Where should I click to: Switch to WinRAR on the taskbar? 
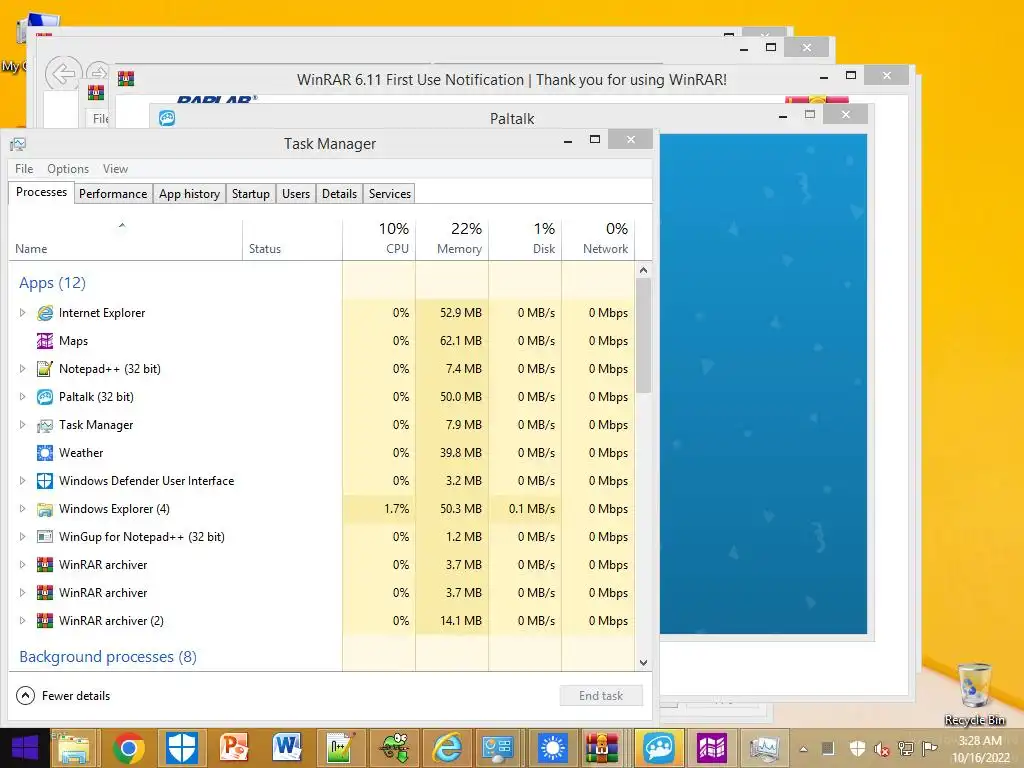[x=603, y=748]
